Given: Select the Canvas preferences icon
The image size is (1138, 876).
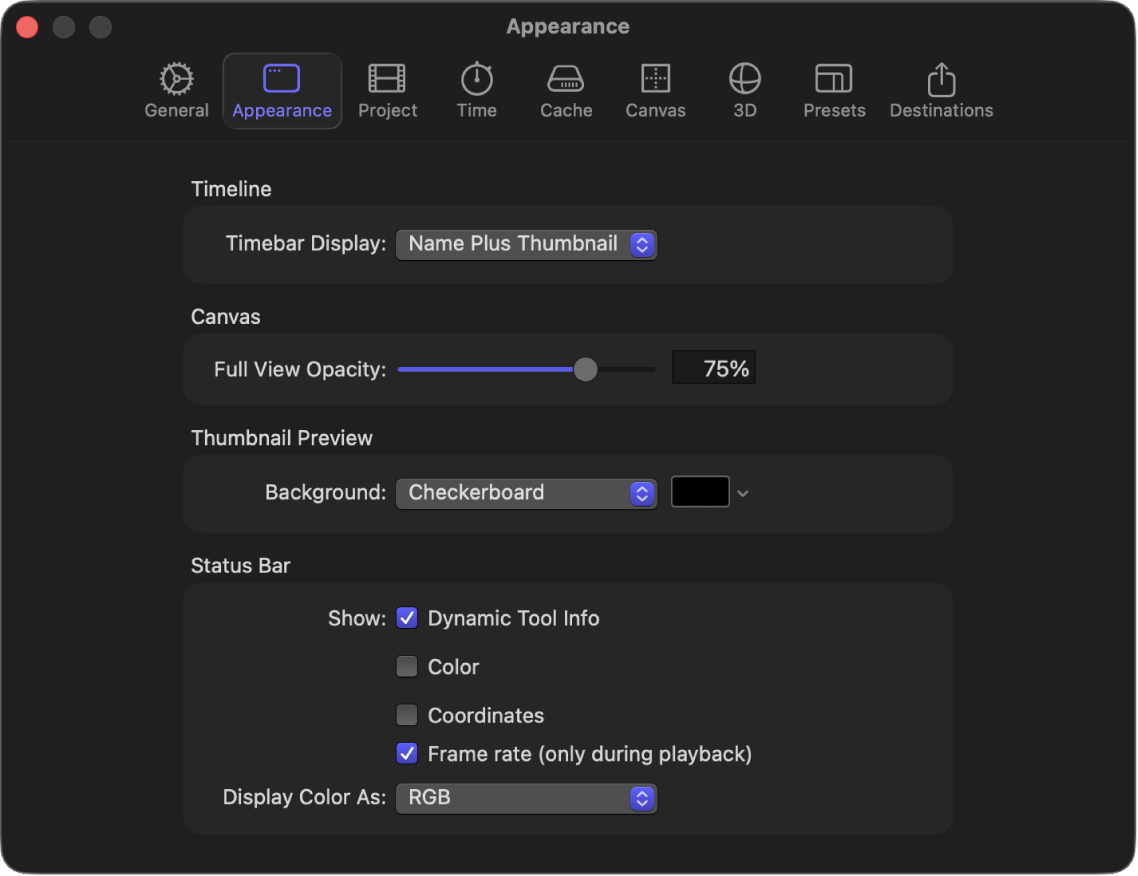Looking at the screenshot, I should pos(655,79).
